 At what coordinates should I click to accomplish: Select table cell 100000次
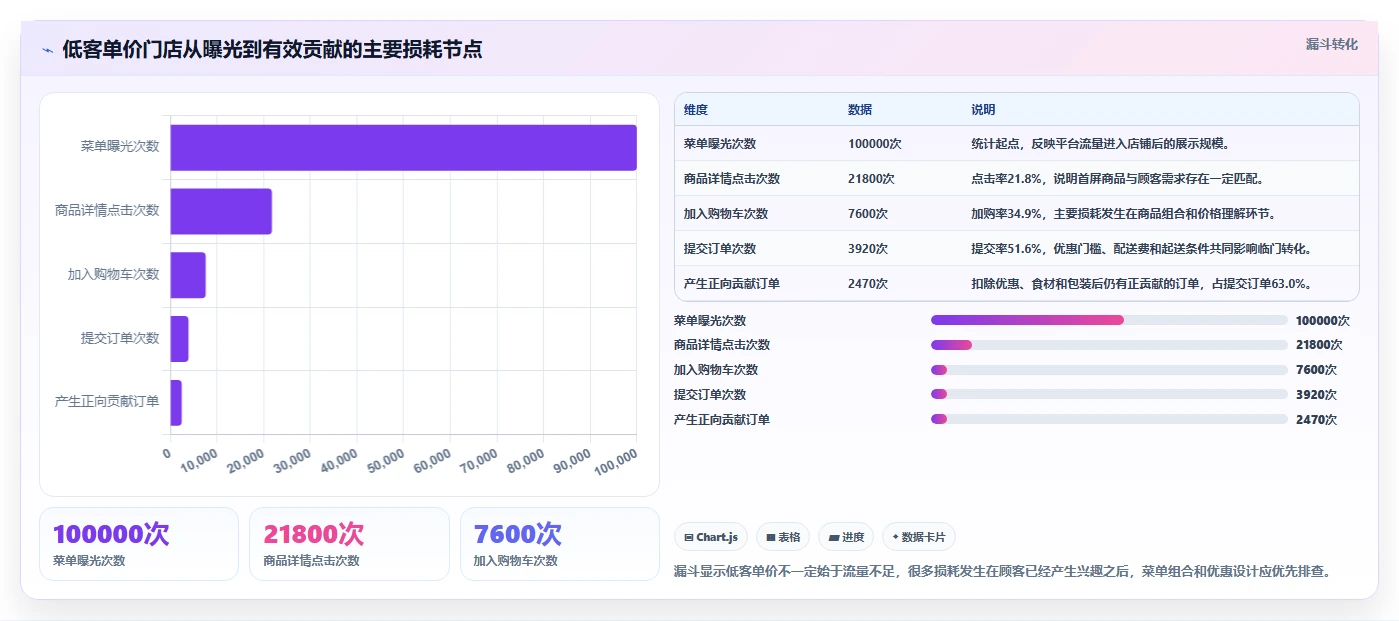coord(875,144)
